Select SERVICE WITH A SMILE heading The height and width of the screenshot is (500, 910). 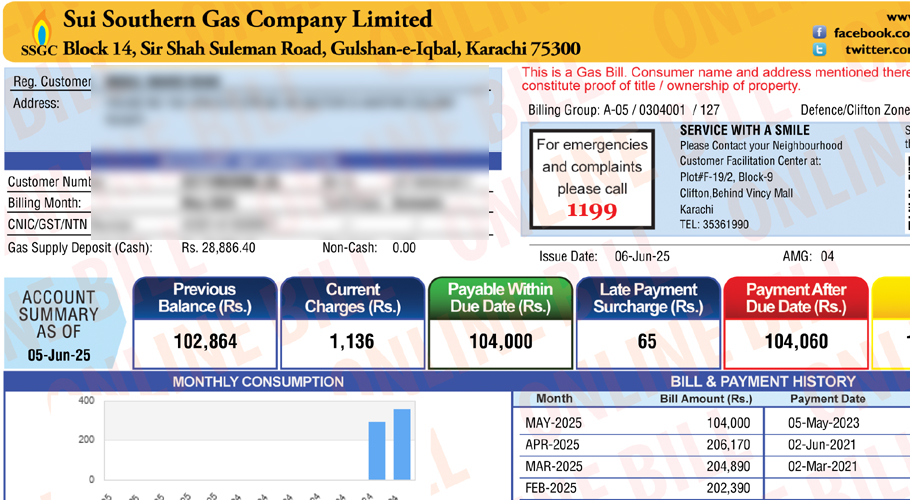[745, 130]
